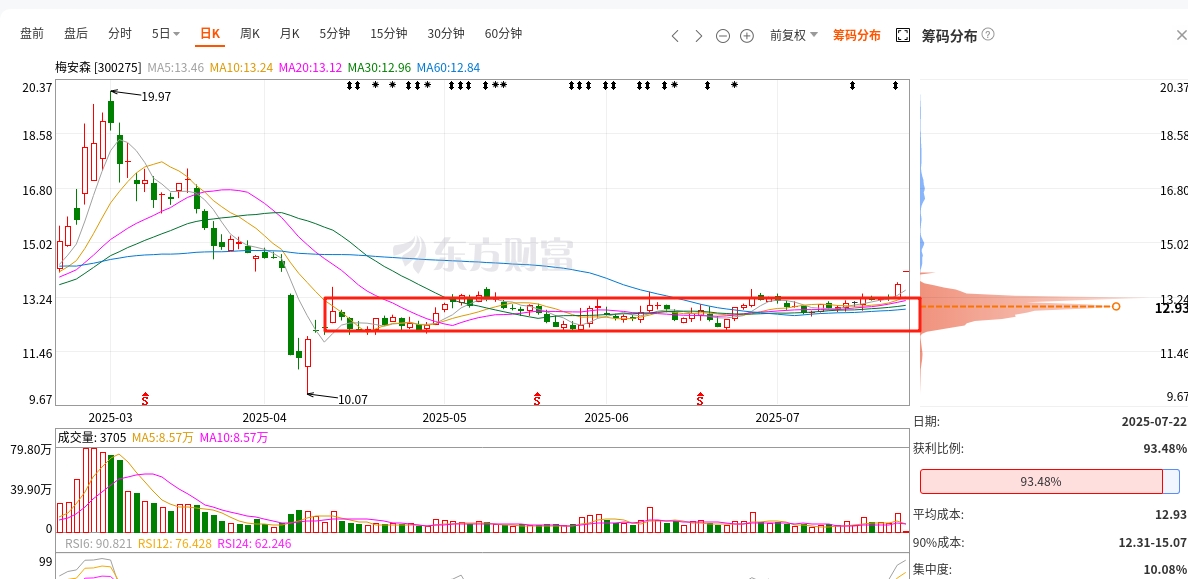Click the MA30:12.96 indicator label

tap(380, 67)
